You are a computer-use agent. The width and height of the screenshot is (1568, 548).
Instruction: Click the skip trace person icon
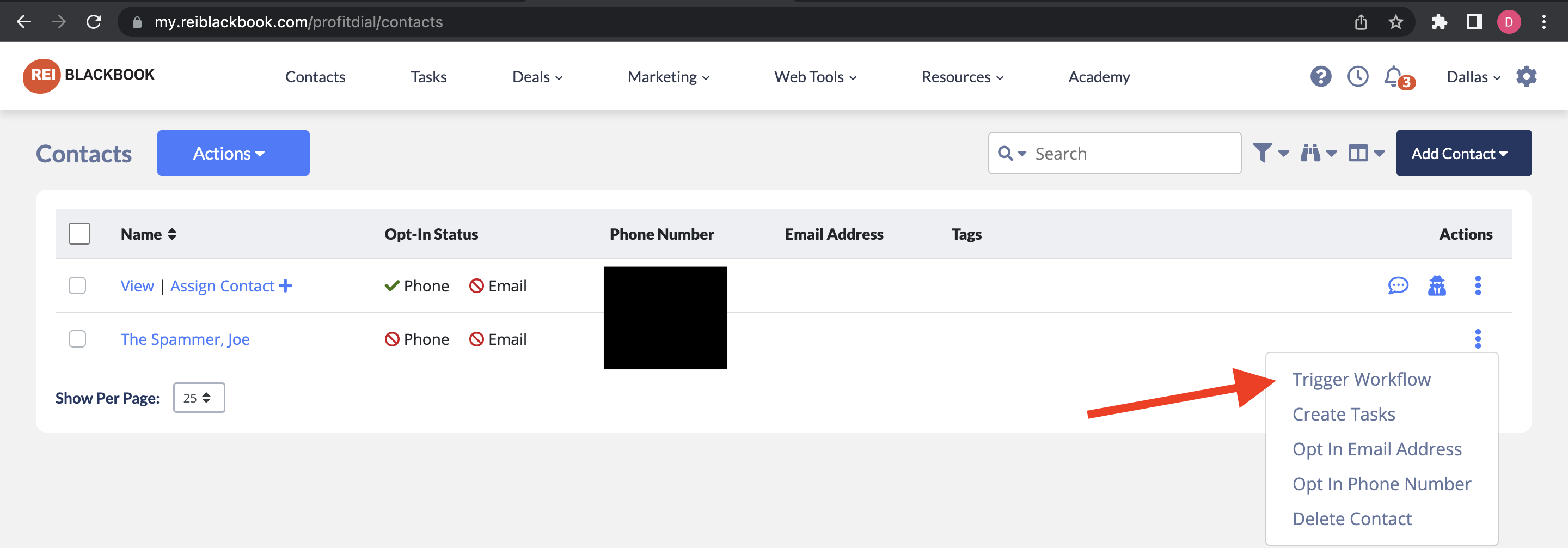[1437, 285]
